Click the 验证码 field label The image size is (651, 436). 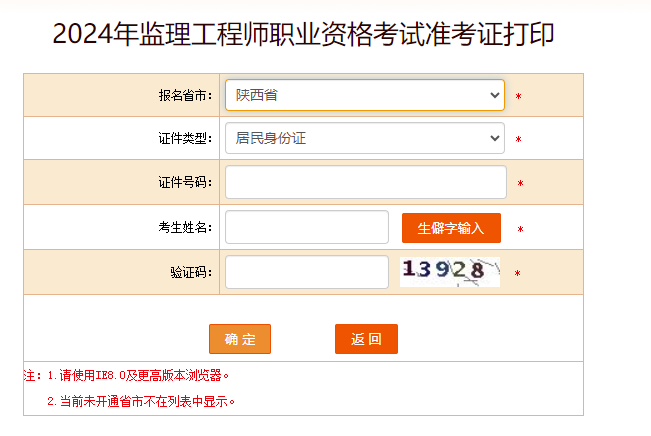point(191,272)
